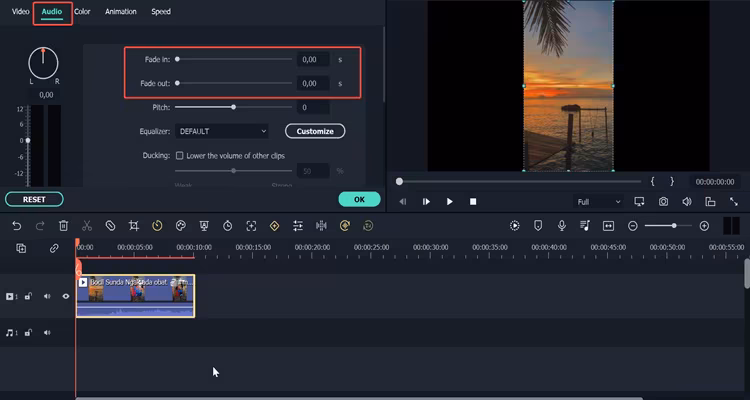Click the Keyframe diamond icon
The height and width of the screenshot is (400, 750).
(275, 226)
